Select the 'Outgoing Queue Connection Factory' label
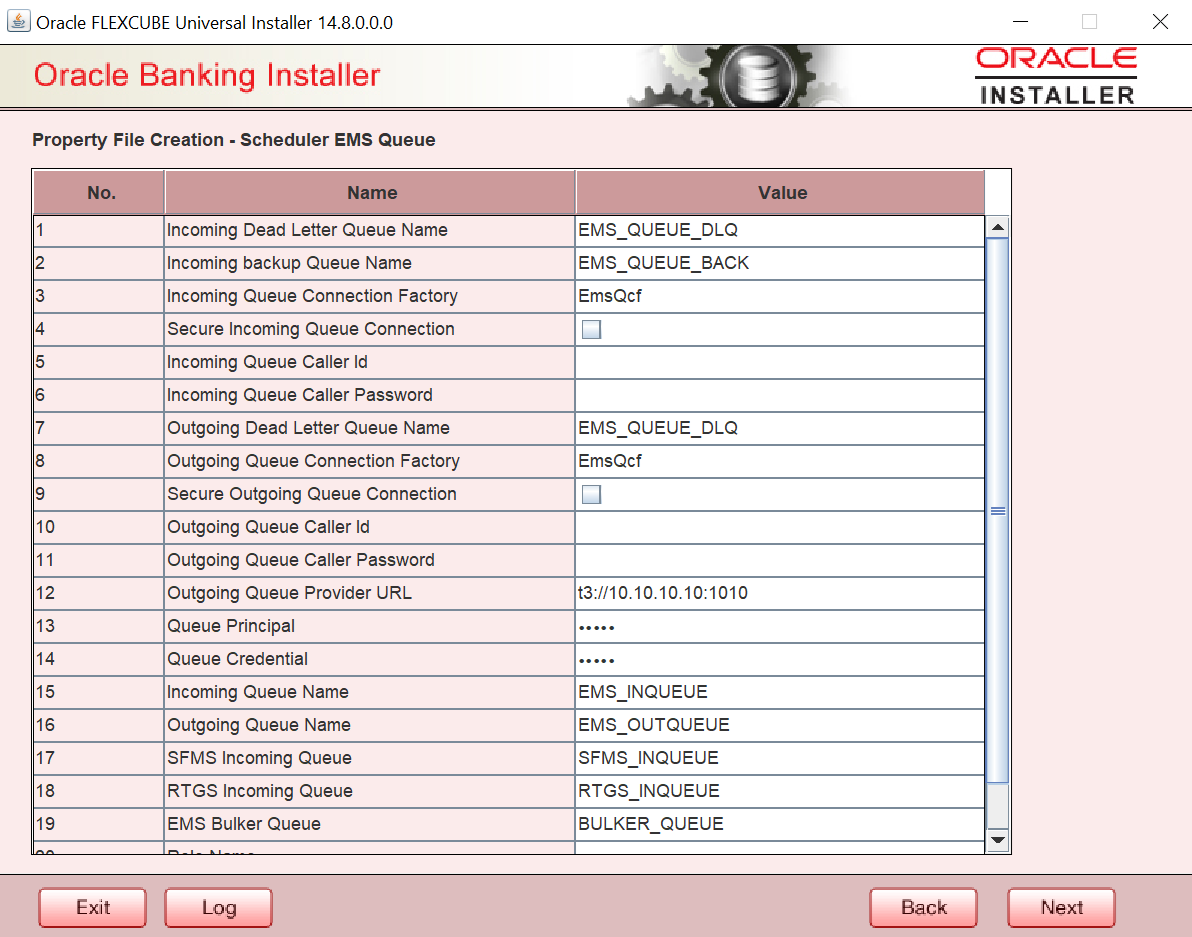 pos(313,461)
